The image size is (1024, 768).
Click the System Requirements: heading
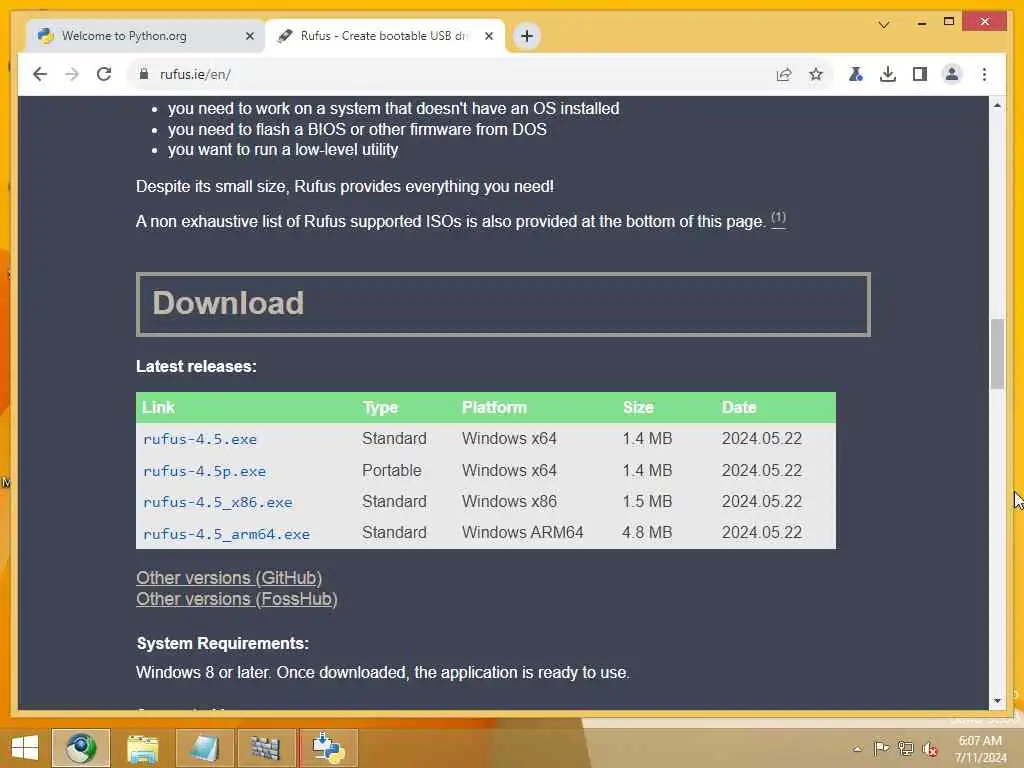point(223,643)
